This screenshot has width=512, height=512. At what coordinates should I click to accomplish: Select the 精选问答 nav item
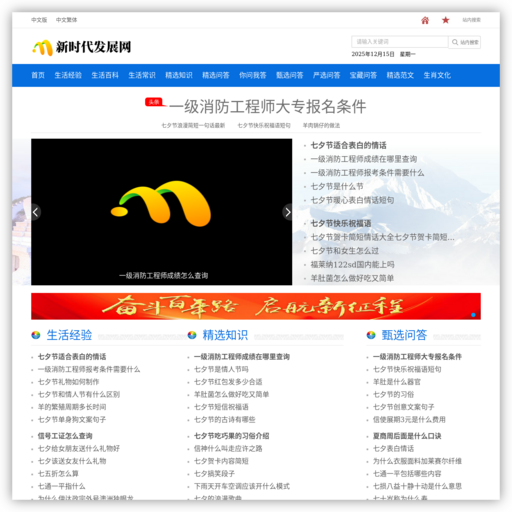(x=216, y=75)
